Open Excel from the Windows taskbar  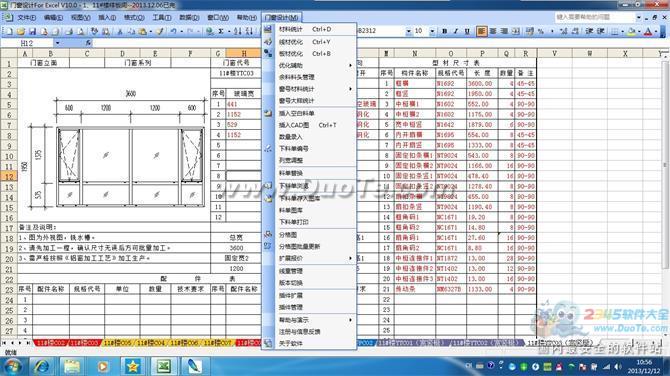(164, 366)
